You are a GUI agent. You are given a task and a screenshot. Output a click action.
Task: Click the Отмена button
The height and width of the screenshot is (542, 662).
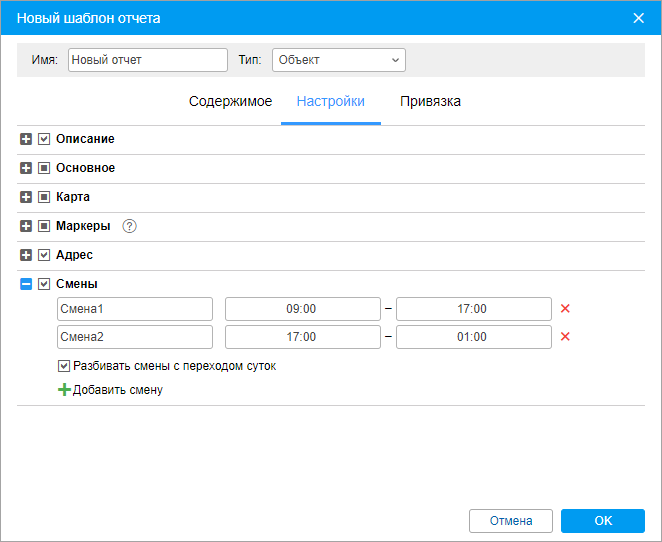coord(510,521)
